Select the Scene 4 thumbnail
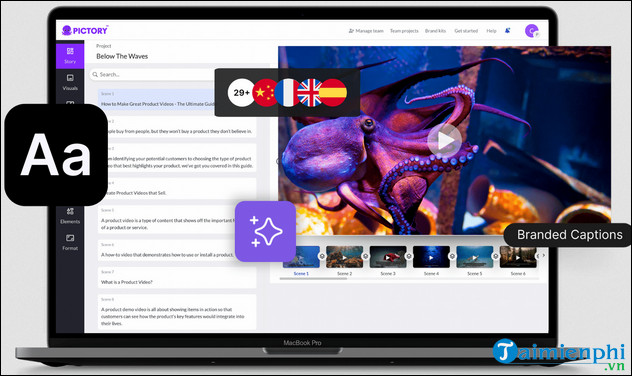Viewport: 632px width, 376px height. coord(431,257)
